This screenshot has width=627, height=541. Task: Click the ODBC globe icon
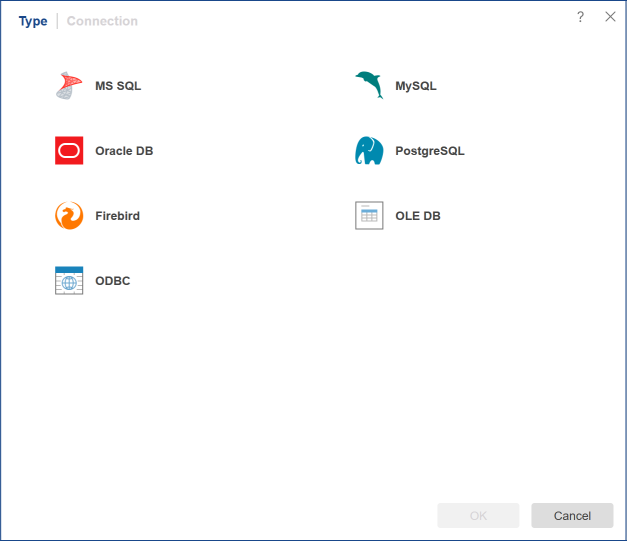pos(69,281)
